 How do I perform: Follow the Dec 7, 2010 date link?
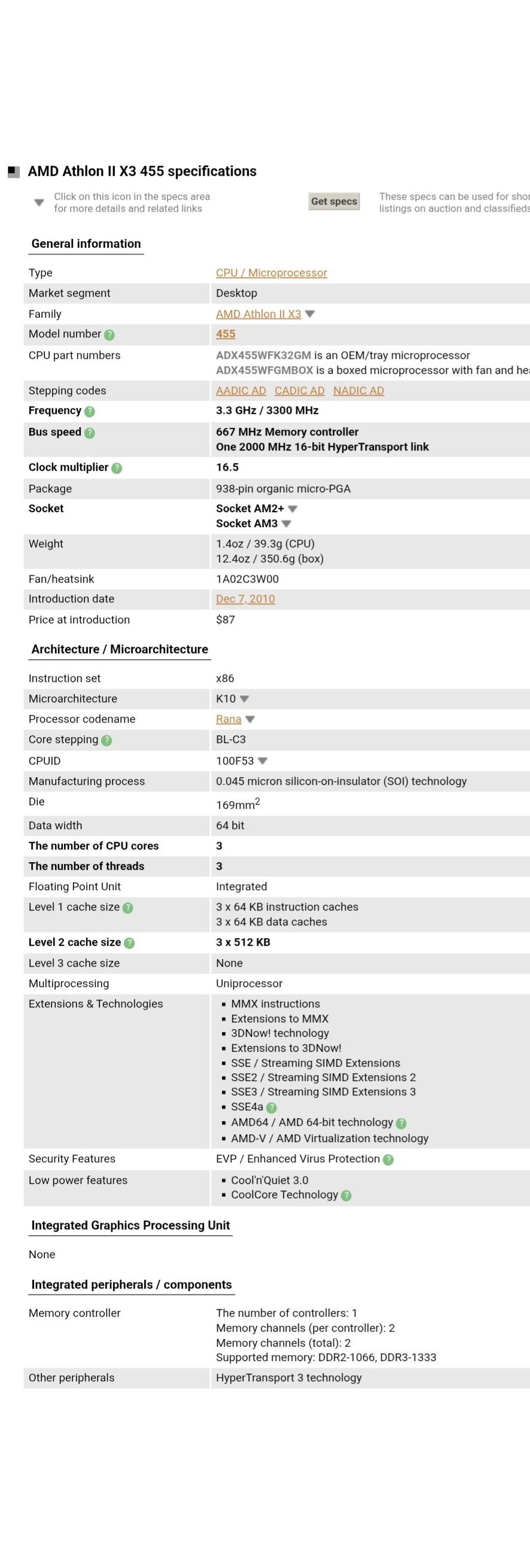tap(245, 599)
